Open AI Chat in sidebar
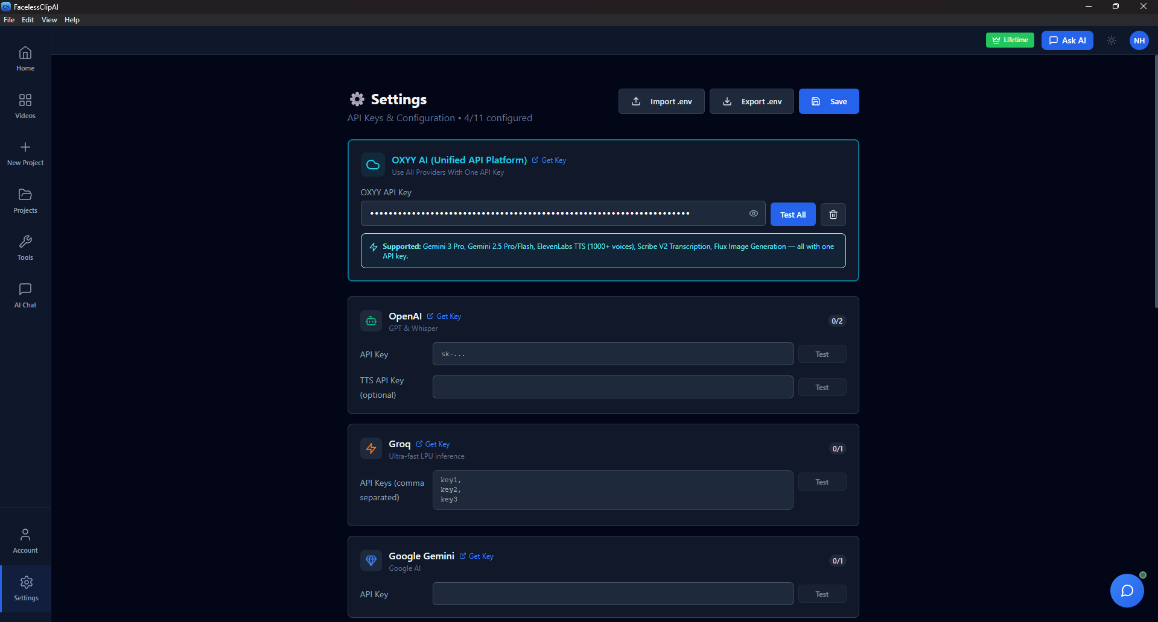The height and width of the screenshot is (622, 1158). [25, 295]
